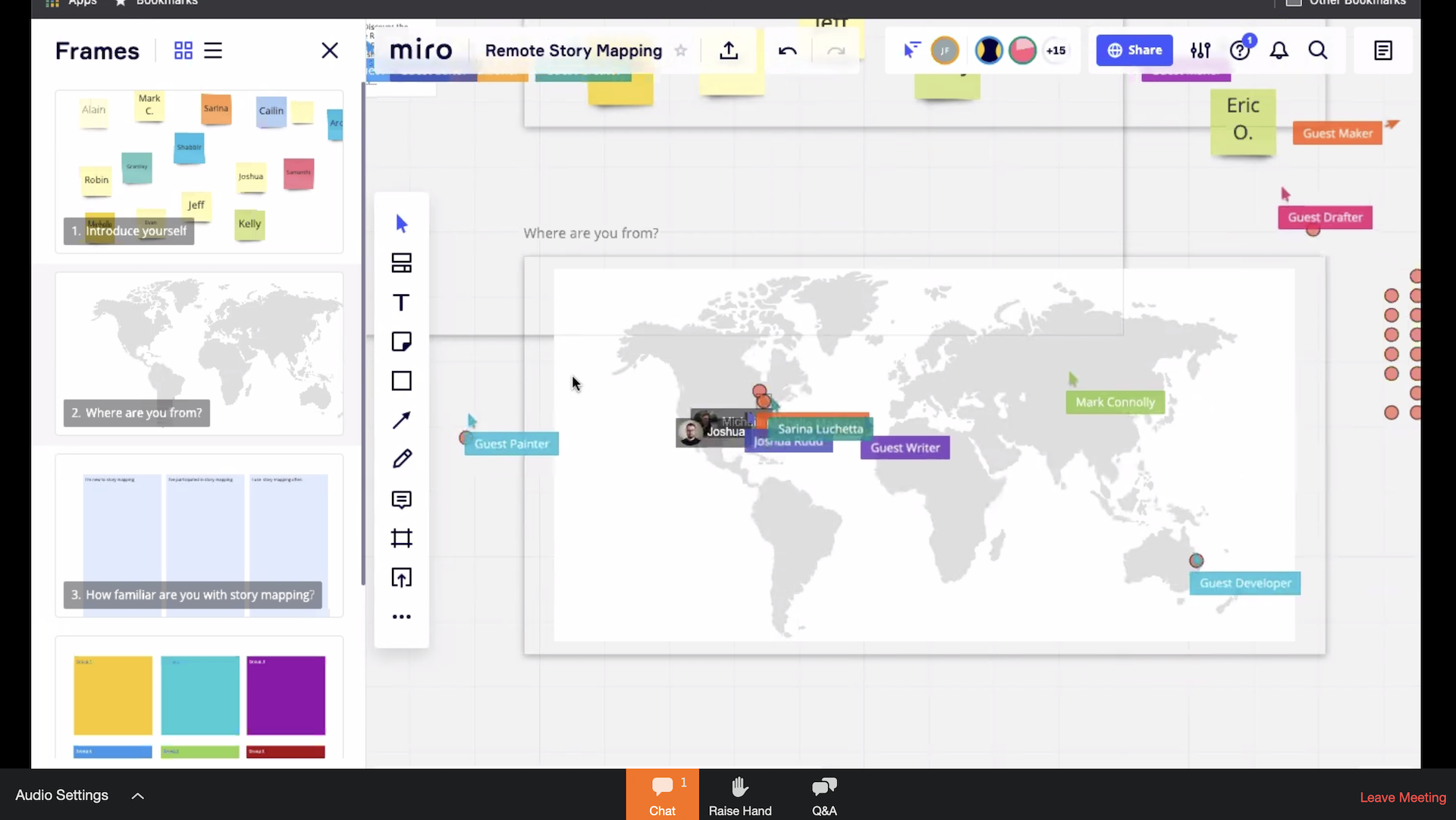The width and height of the screenshot is (1456, 820).
Task: Open the Chat tab
Action: click(x=662, y=794)
